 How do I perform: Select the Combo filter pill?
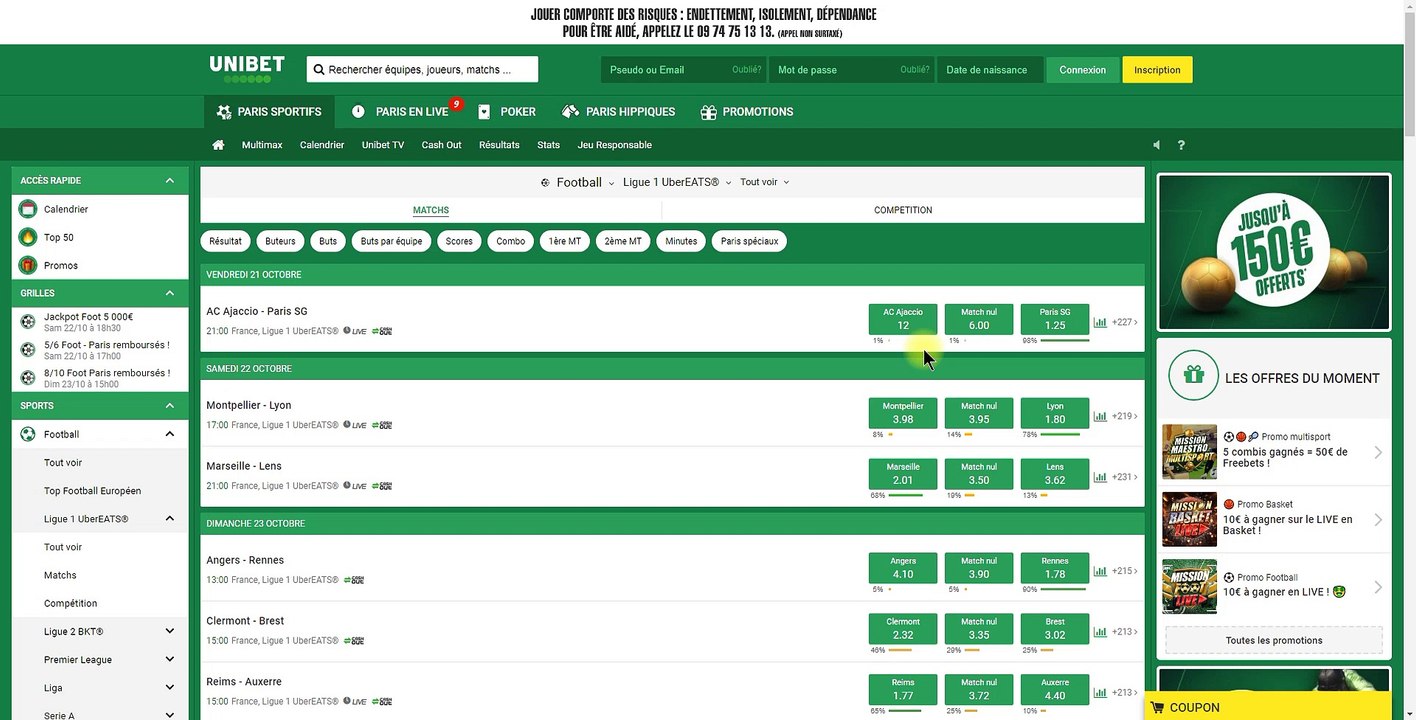pyautogui.click(x=510, y=241)
